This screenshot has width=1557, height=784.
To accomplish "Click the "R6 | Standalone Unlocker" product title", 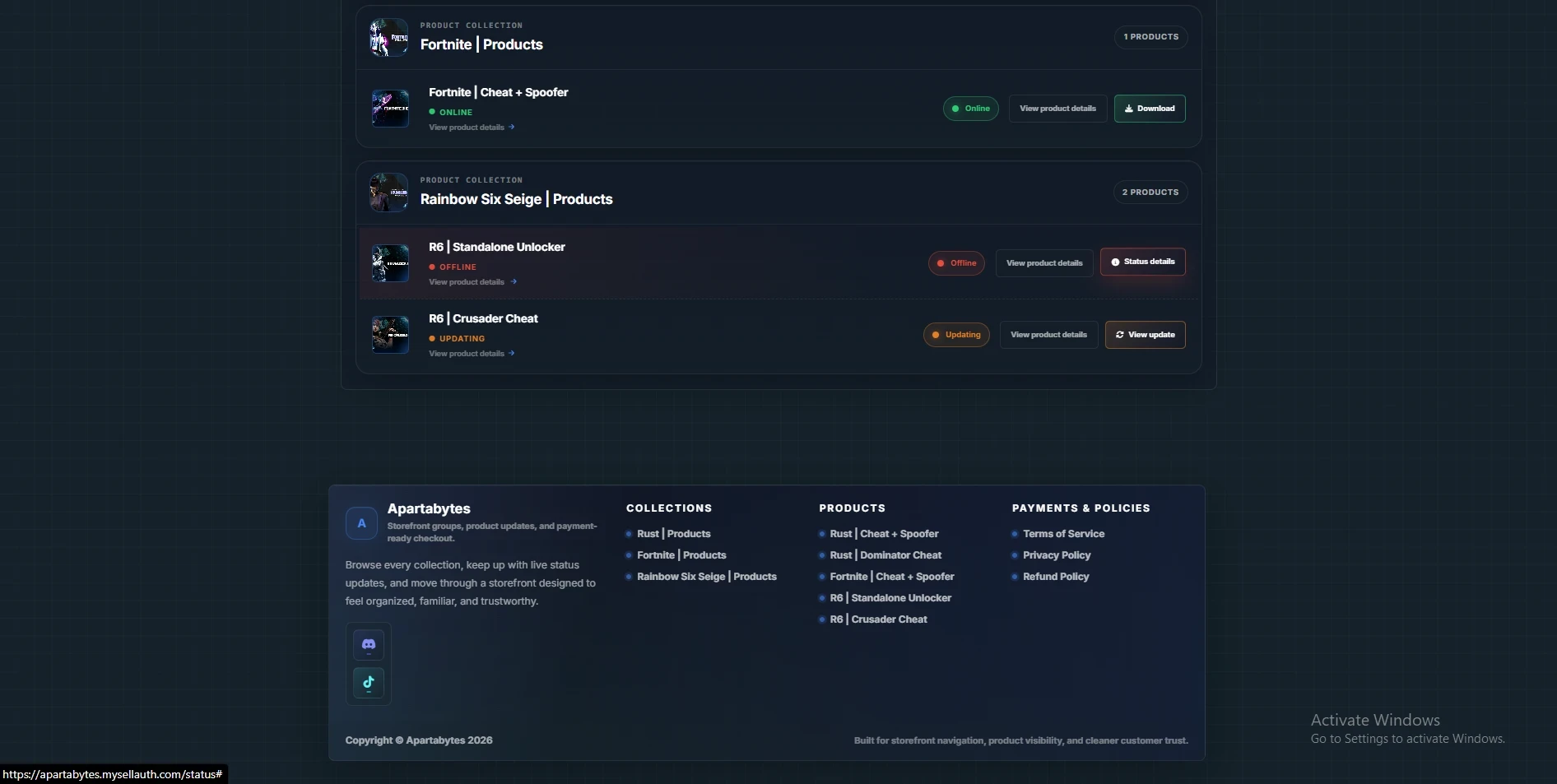I will pyautogui.click(x=496, y=247).
